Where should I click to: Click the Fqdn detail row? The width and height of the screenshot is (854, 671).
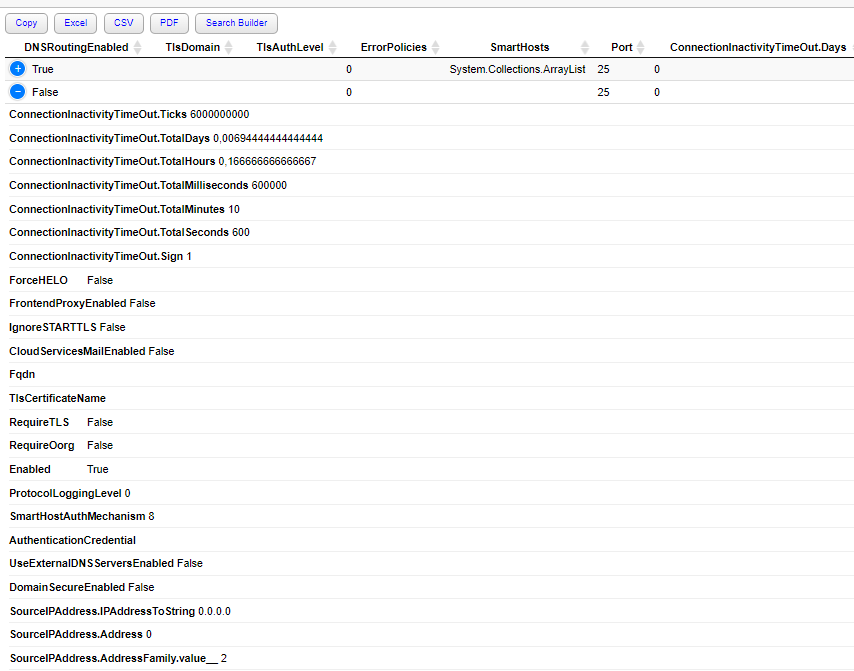[429, 374]
